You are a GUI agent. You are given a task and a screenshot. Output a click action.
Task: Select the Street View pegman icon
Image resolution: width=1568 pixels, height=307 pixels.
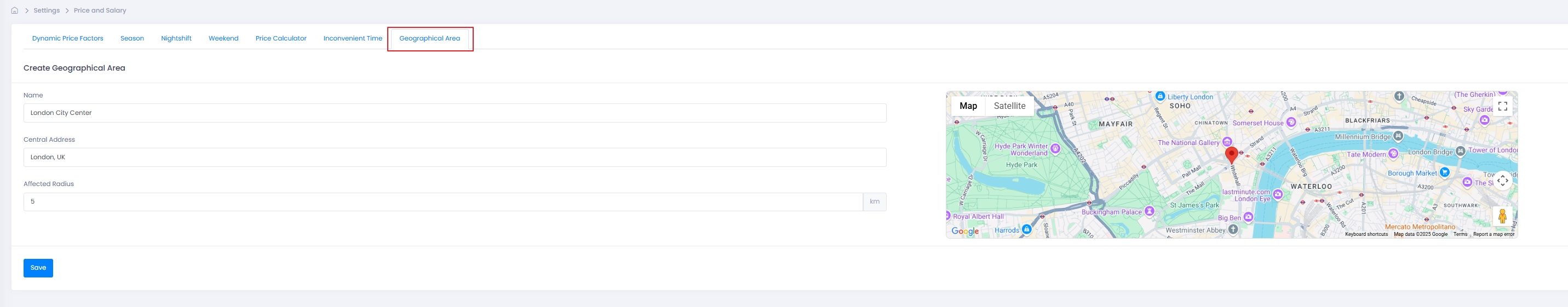coord(1502,216)
